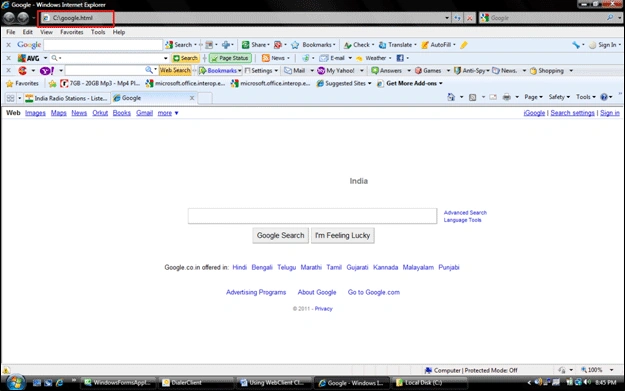
Task: Open the Favorites star button
Action: [23, 83]
